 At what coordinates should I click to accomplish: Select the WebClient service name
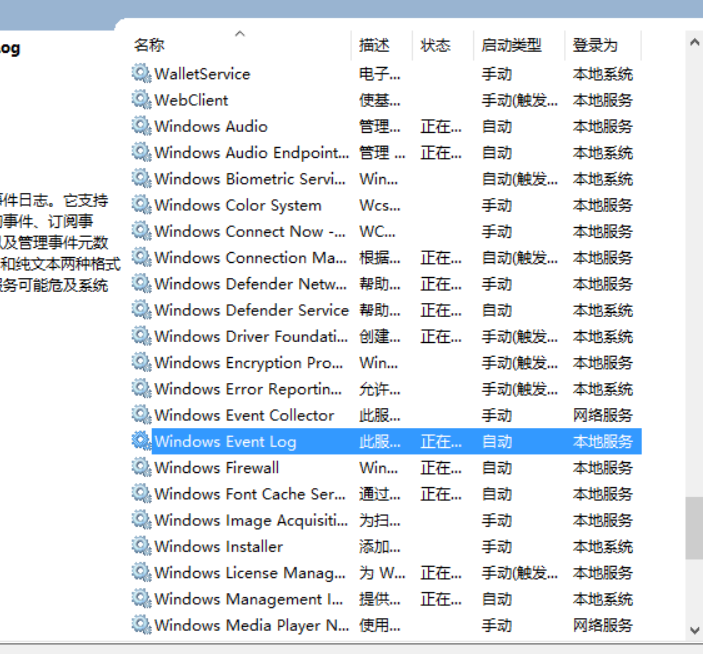(191, 100)
